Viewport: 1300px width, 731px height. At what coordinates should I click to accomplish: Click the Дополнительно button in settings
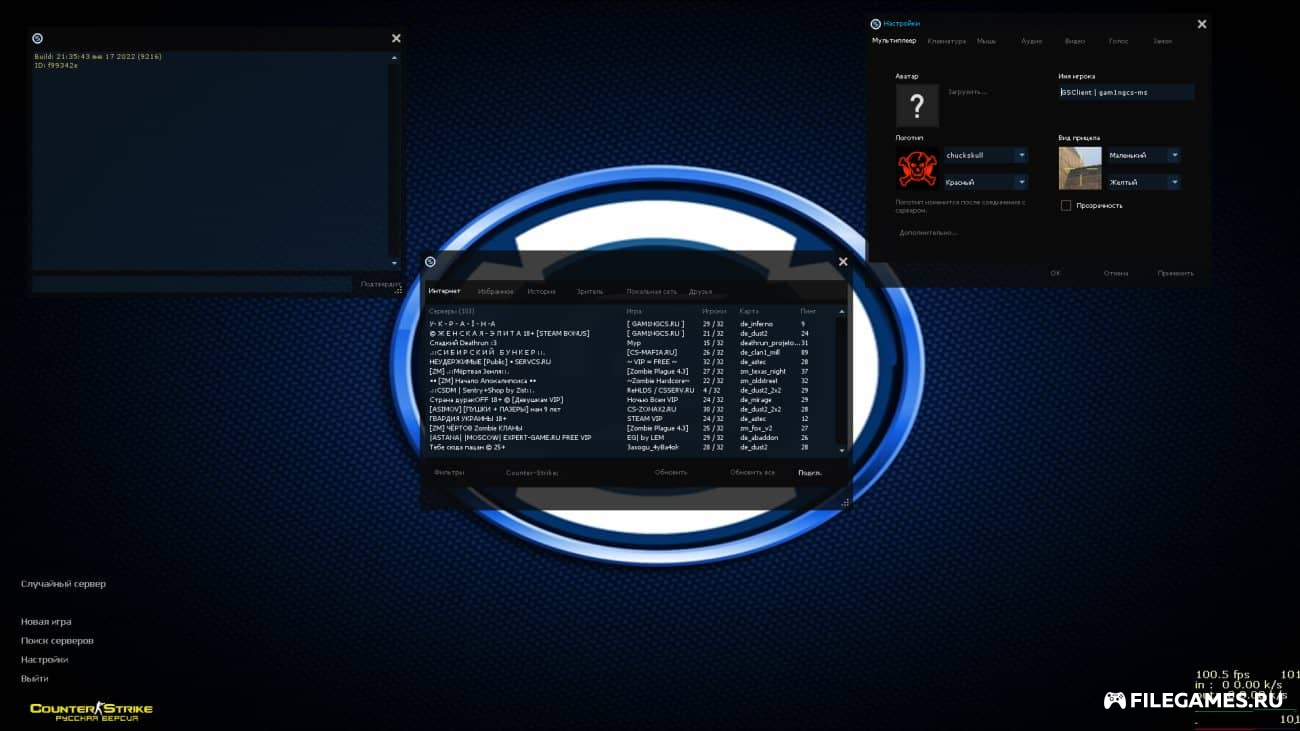928,232
